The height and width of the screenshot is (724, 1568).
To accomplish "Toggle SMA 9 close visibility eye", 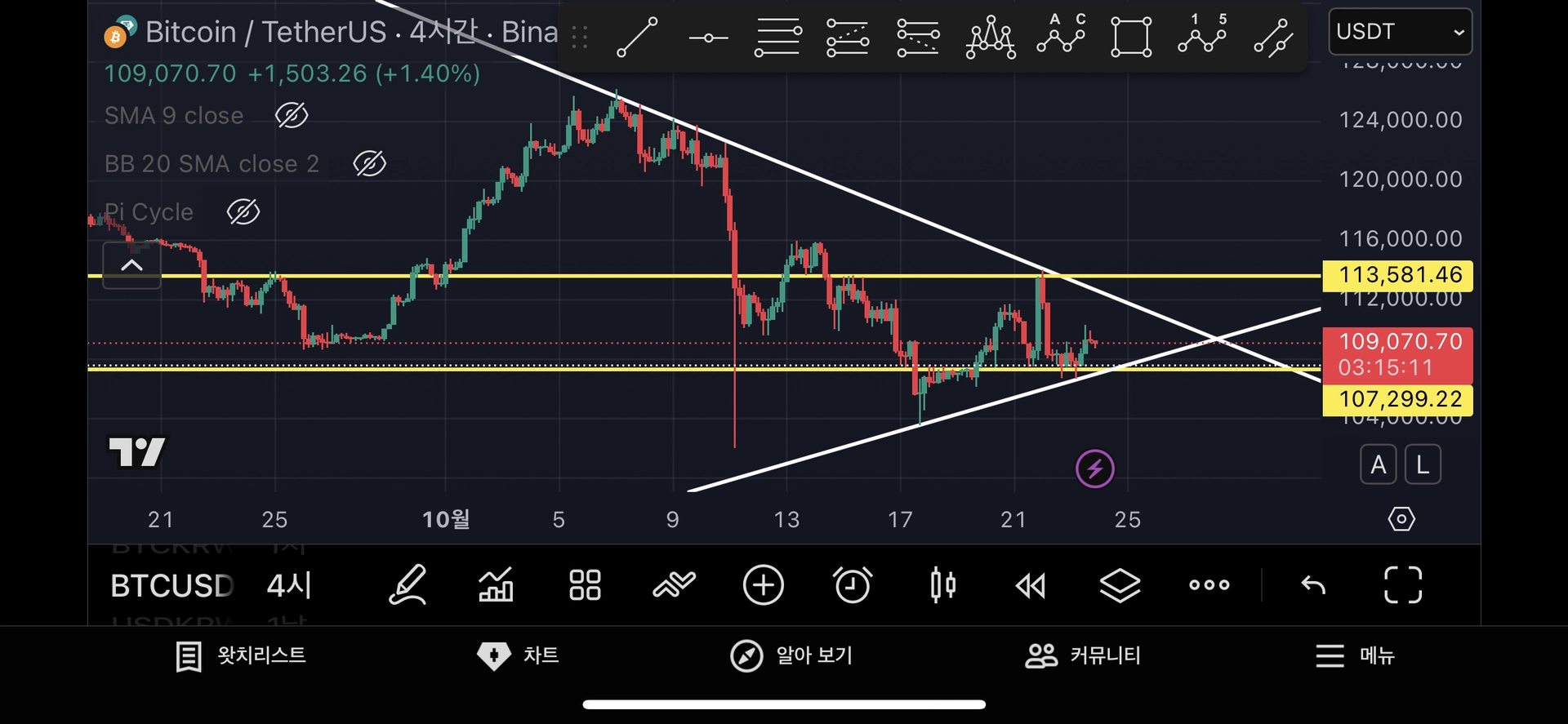I will coord(292,115).
